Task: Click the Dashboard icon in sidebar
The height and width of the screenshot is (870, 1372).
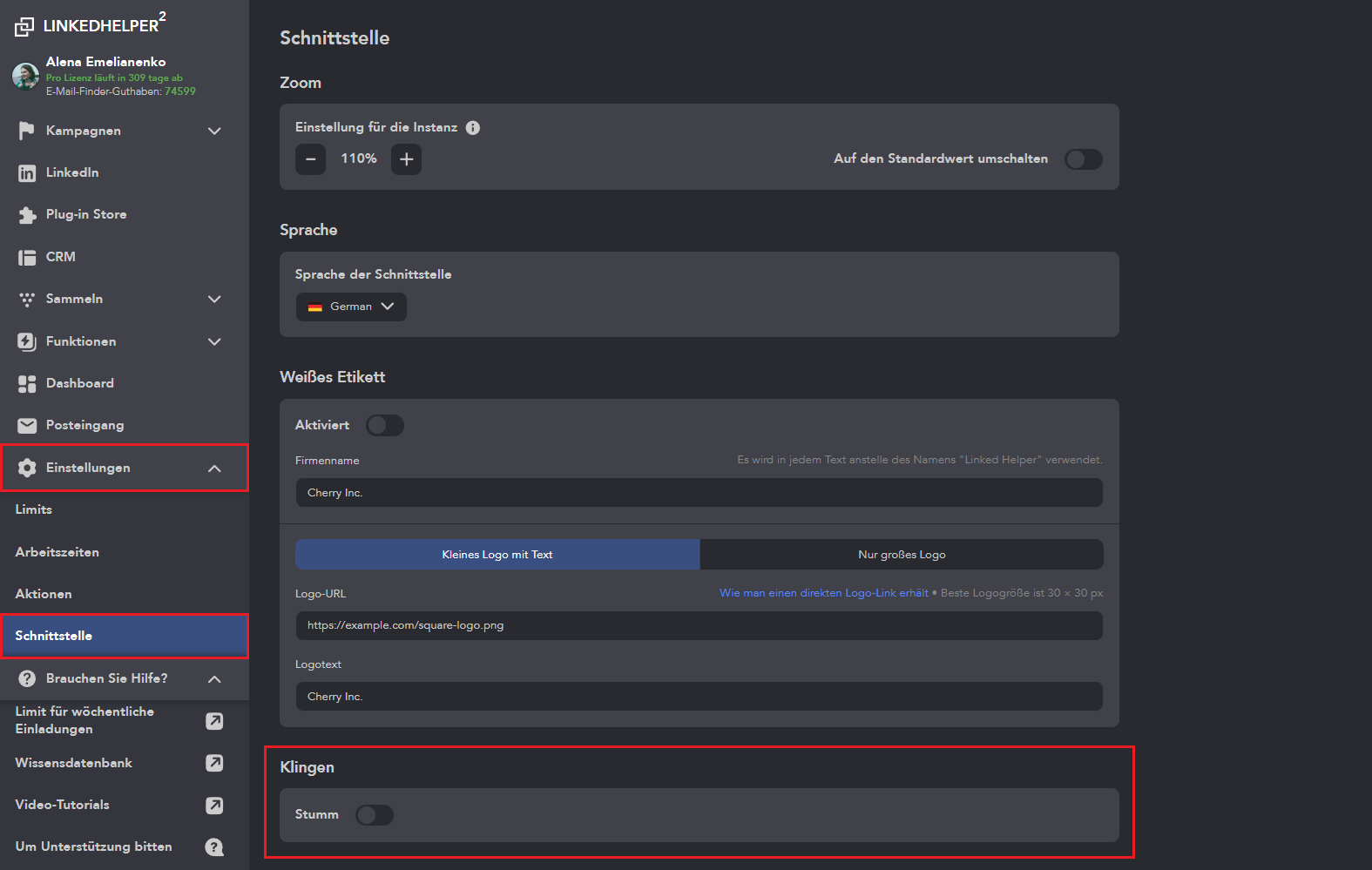Action: [27, 383]
